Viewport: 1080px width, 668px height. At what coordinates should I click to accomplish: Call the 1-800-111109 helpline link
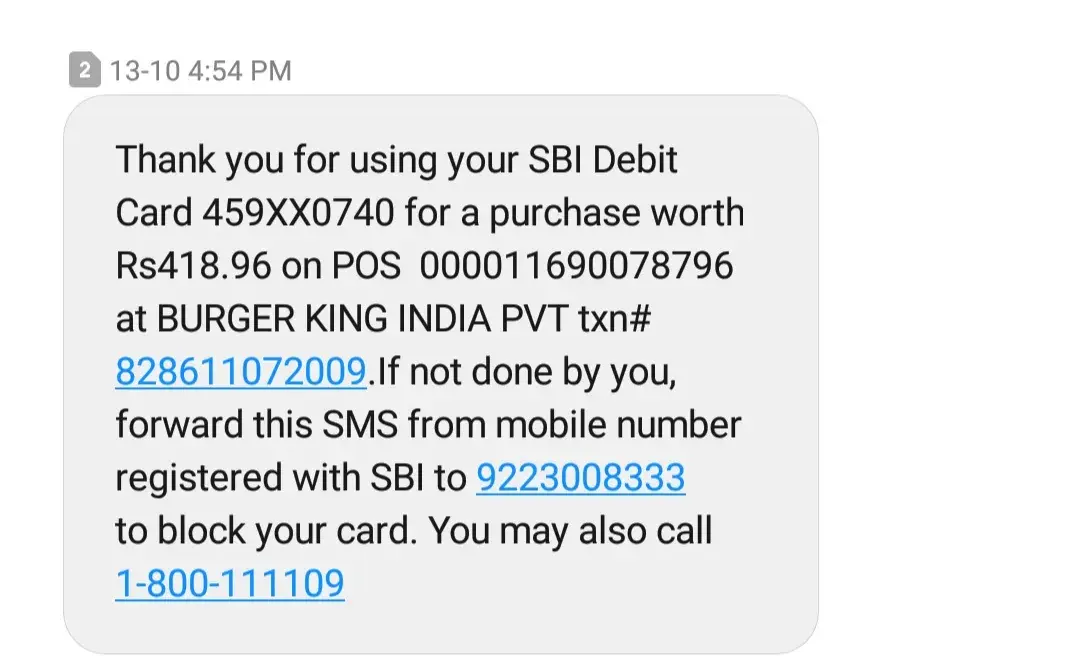click(x=230, y=584)
